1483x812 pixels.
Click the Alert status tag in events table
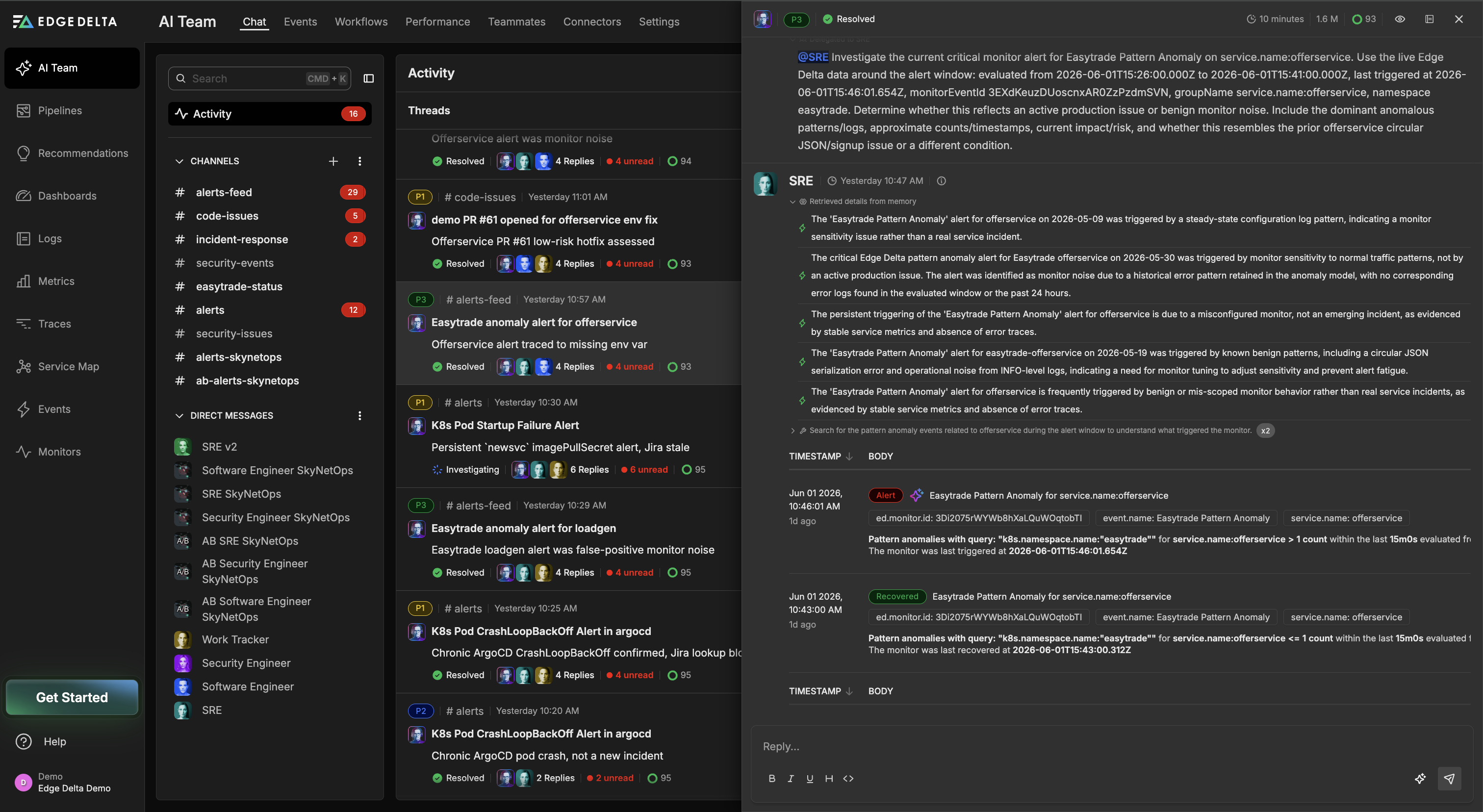click(x=885, y=496)
